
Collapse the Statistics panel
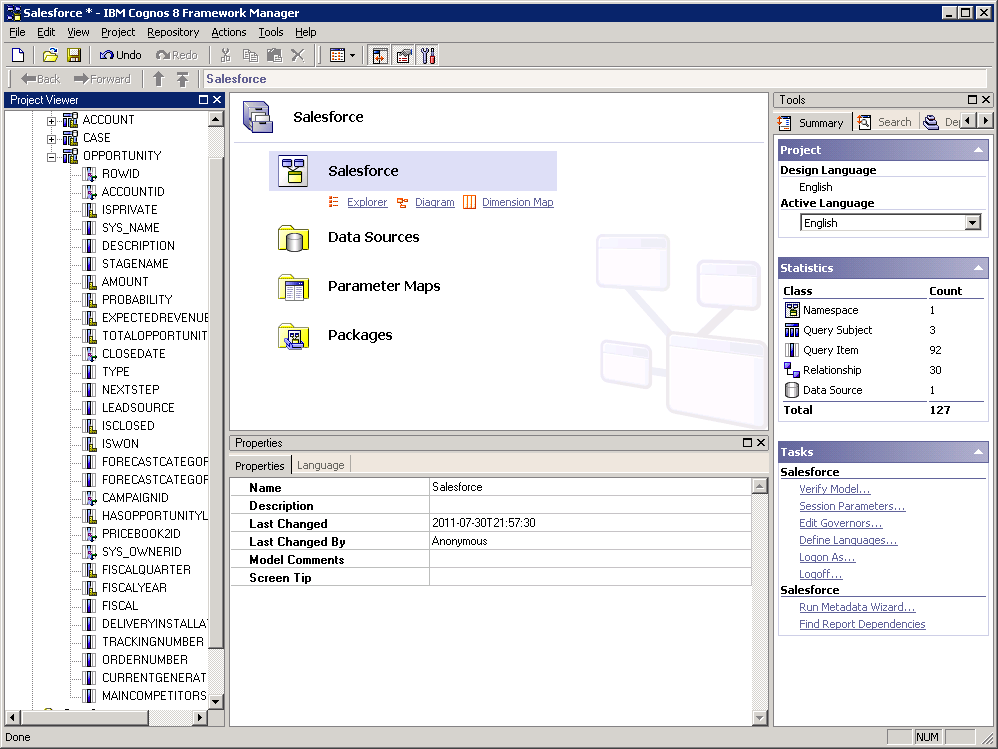977,267
